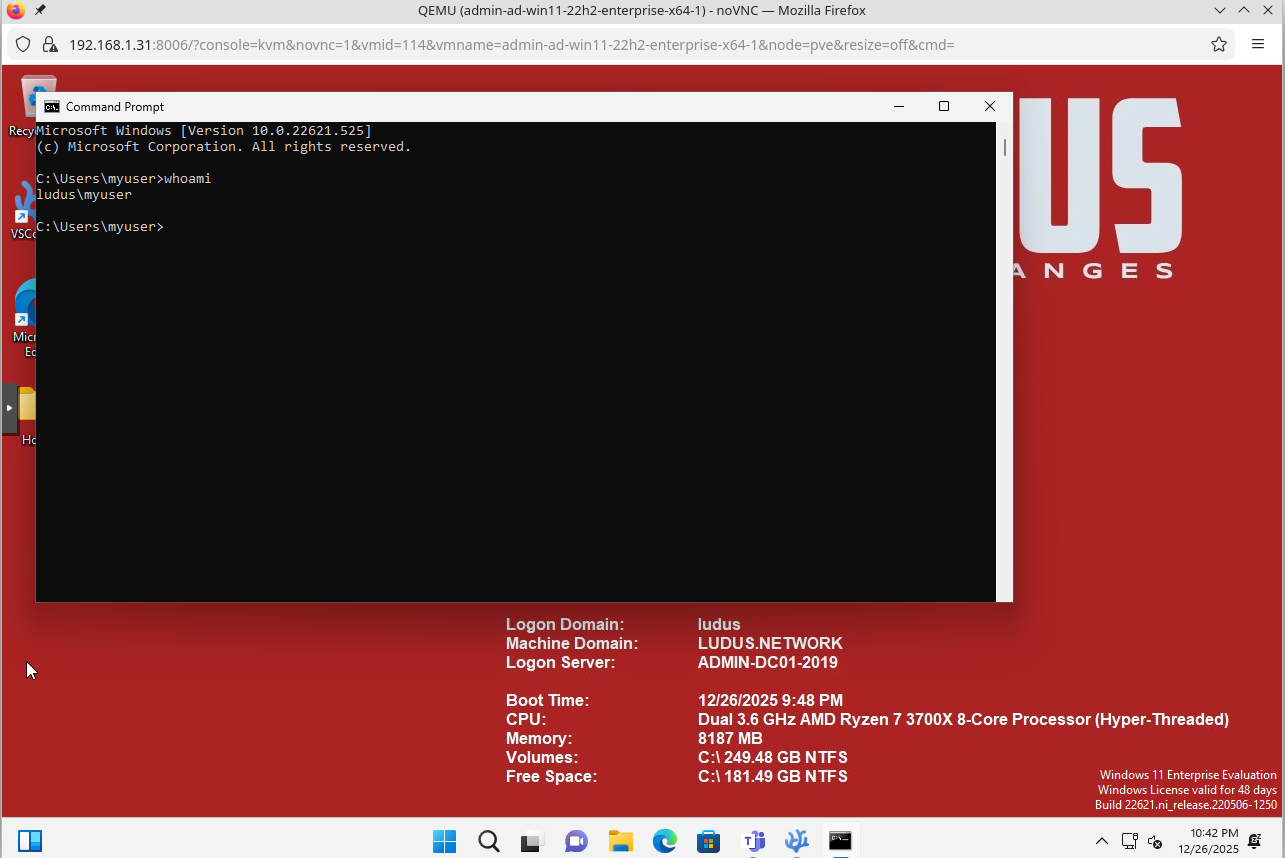This screenshot has height=858, width=1285.
Task: Click the Command Prompt scrollbar
Action: [1004, 148]
